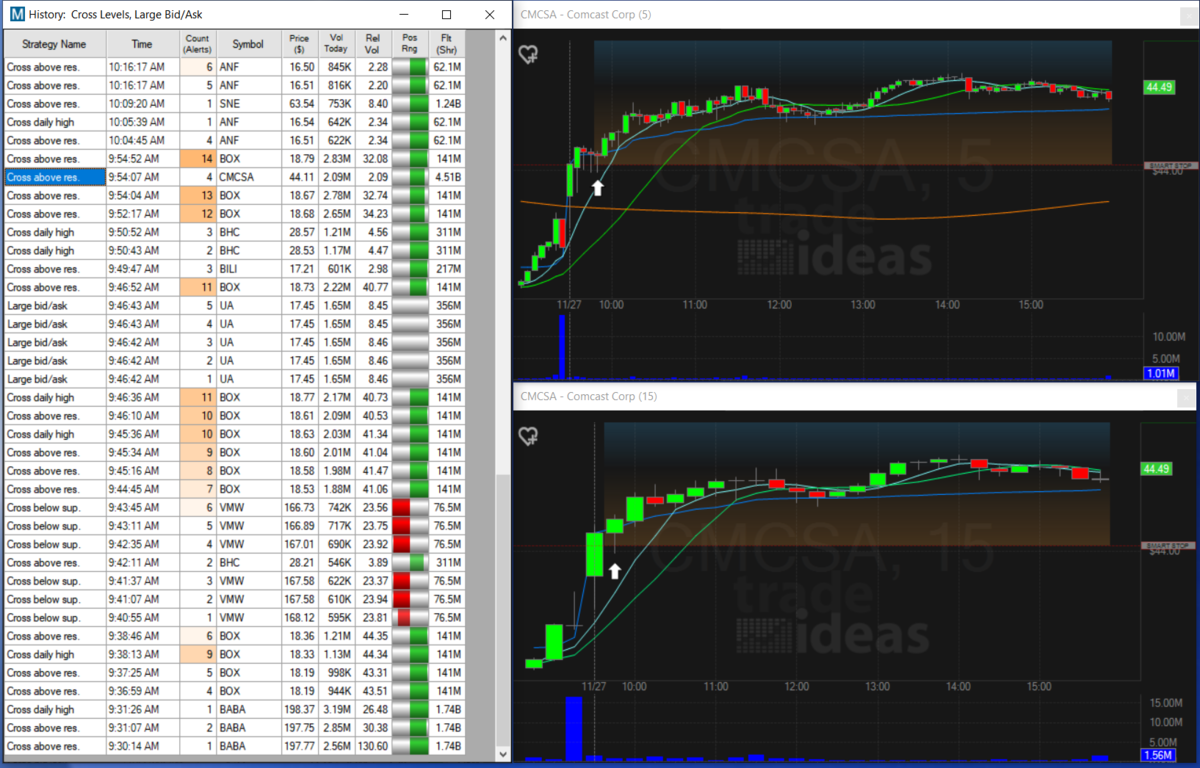The width and height of the screenshot is (1200, 768).
Task: Click BABA row at 9:31:26 AM
Action: click(x=234, y=710)
